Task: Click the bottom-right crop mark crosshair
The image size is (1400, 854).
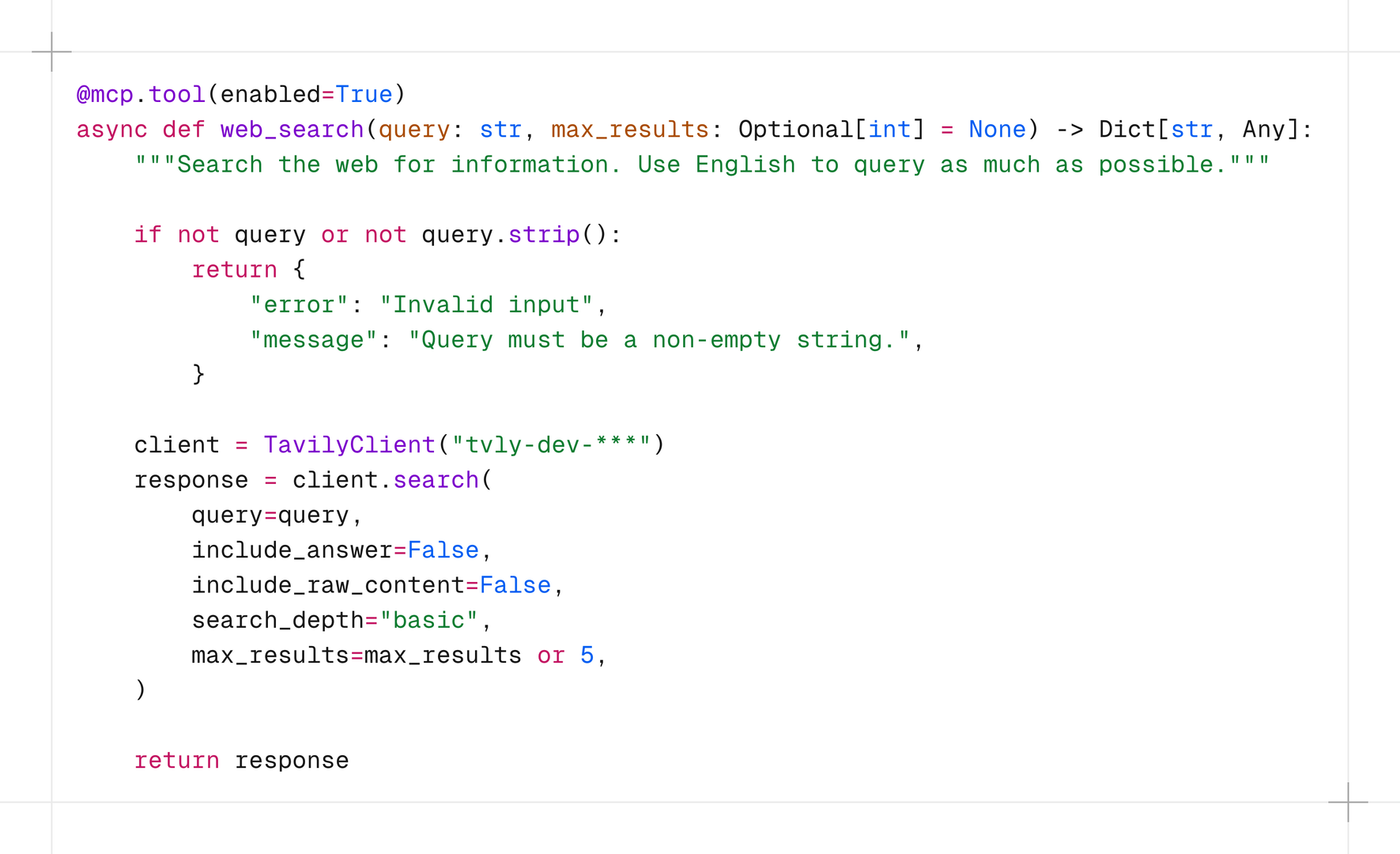Action: coord(1348,802)
